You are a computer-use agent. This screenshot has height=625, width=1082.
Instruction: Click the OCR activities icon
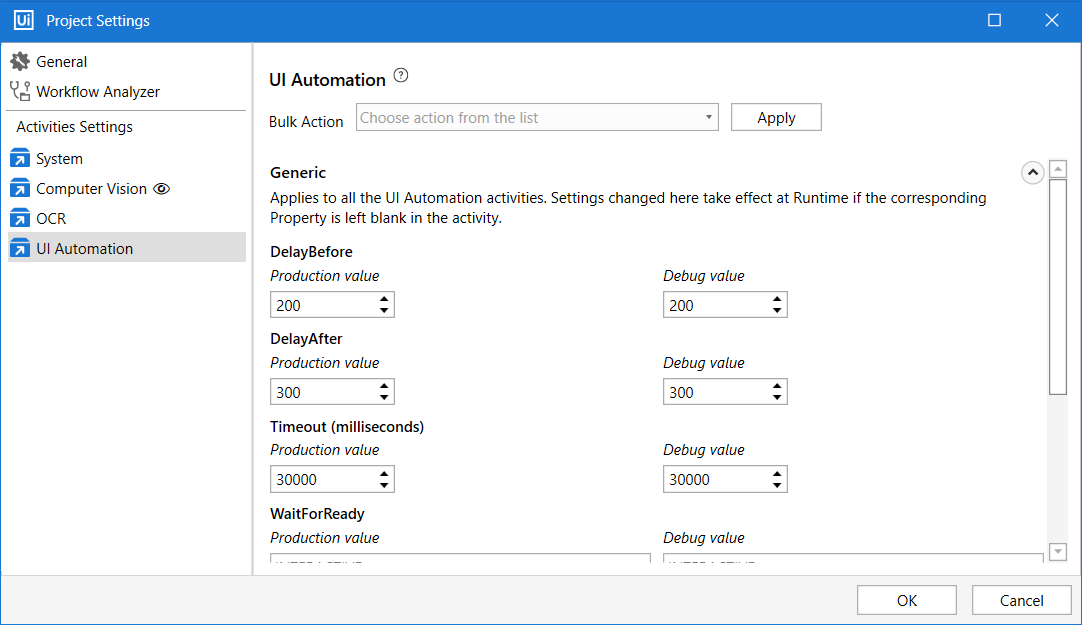(x=20, y=218)
